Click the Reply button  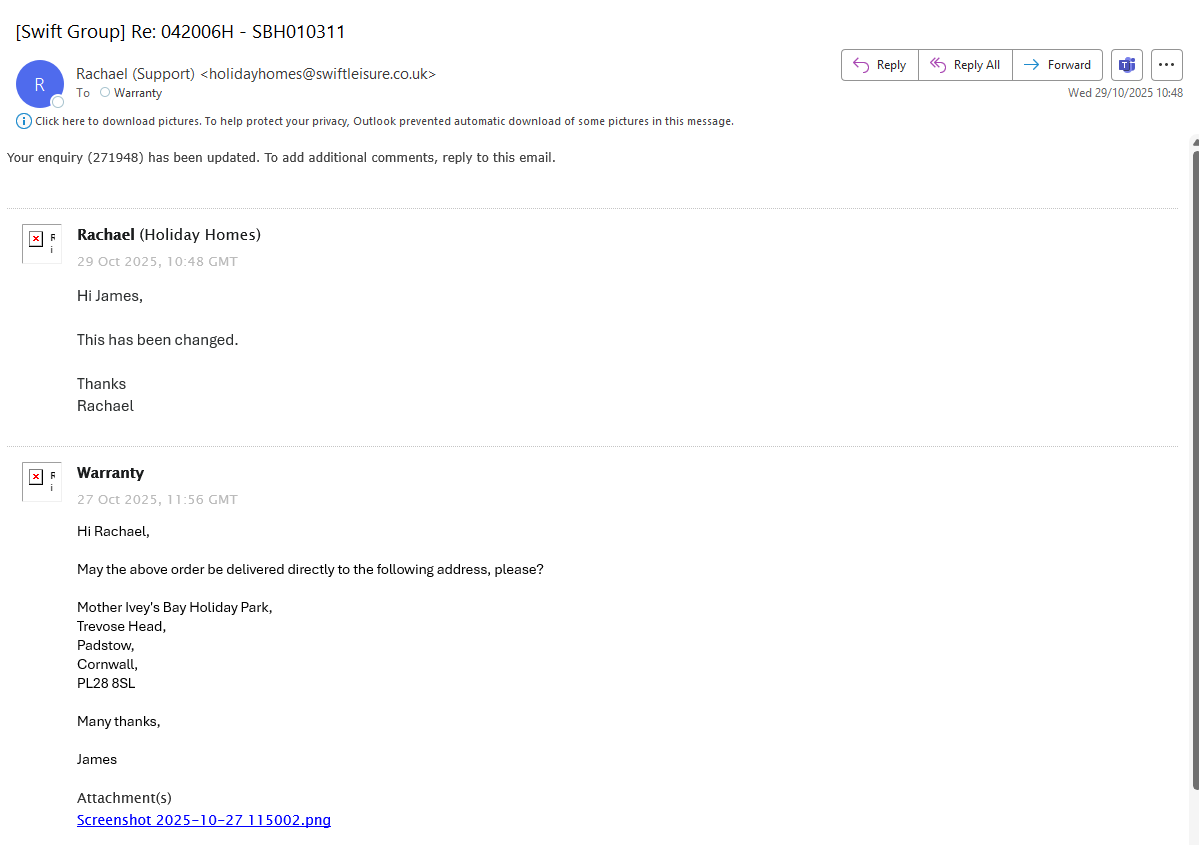879,65
